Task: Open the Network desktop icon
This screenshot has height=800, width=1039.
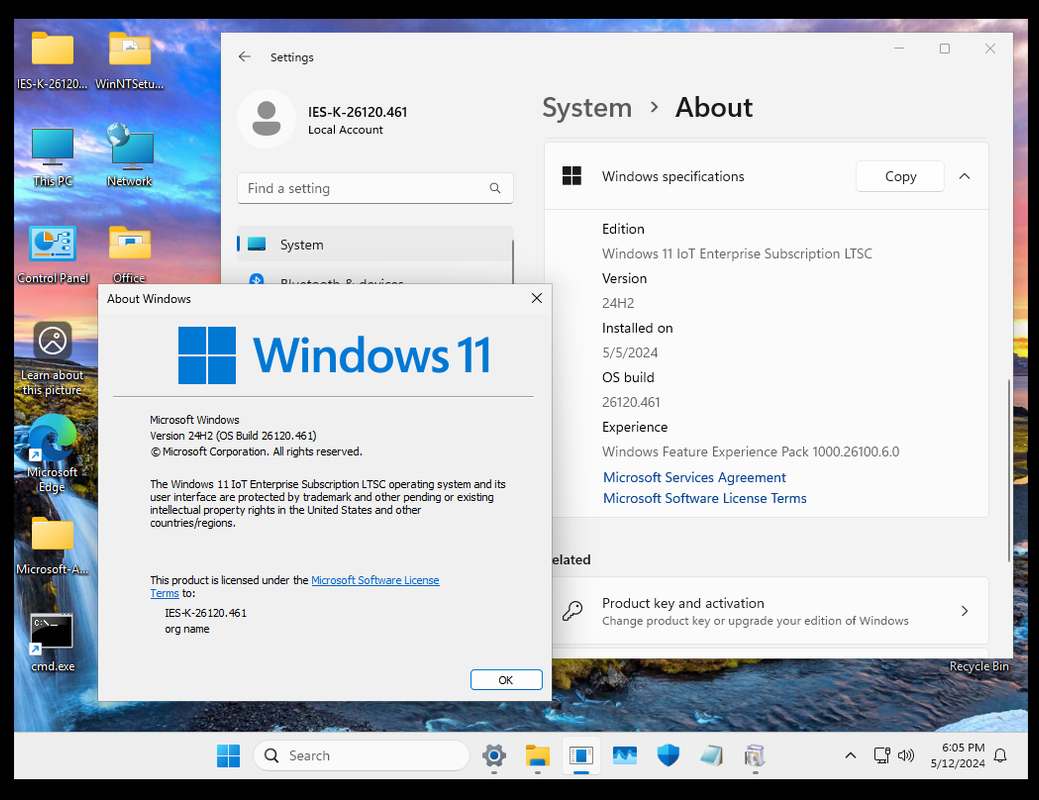Action: [x=129, y=157]
